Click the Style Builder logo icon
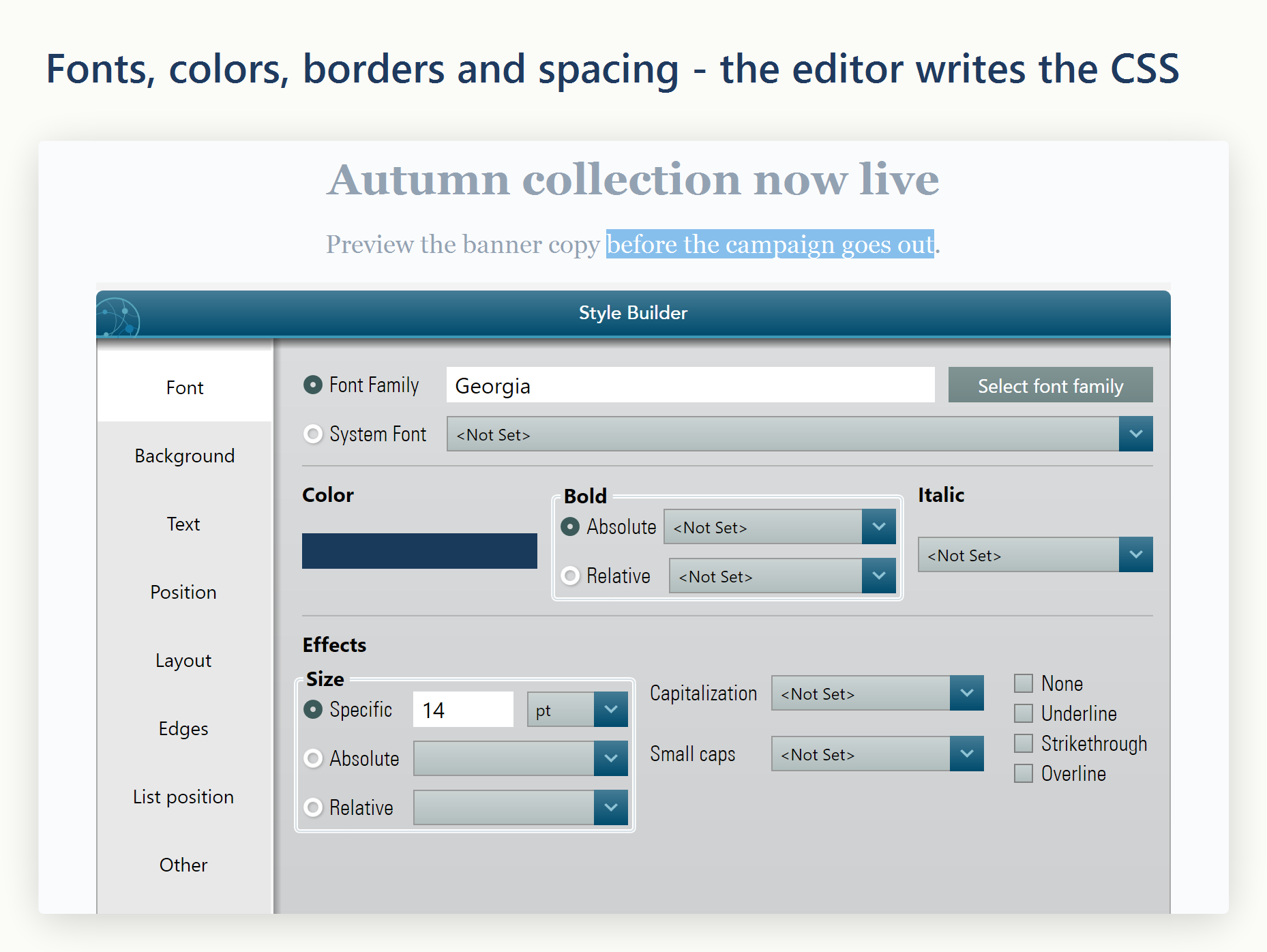The image size is (1267, 952). pos(119,317)
